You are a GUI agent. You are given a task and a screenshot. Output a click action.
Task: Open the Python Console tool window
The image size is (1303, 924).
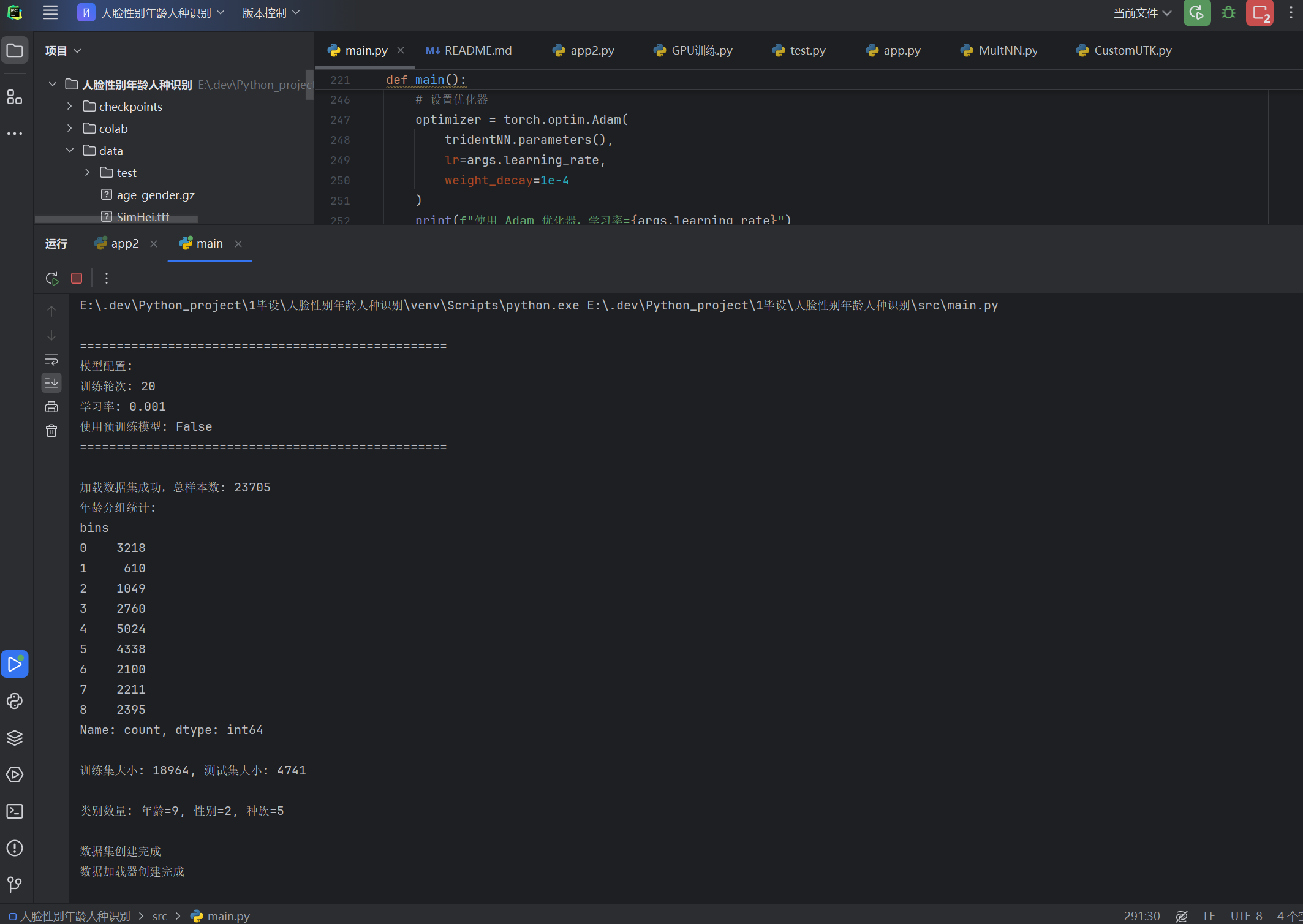click(x=15, y=701)
